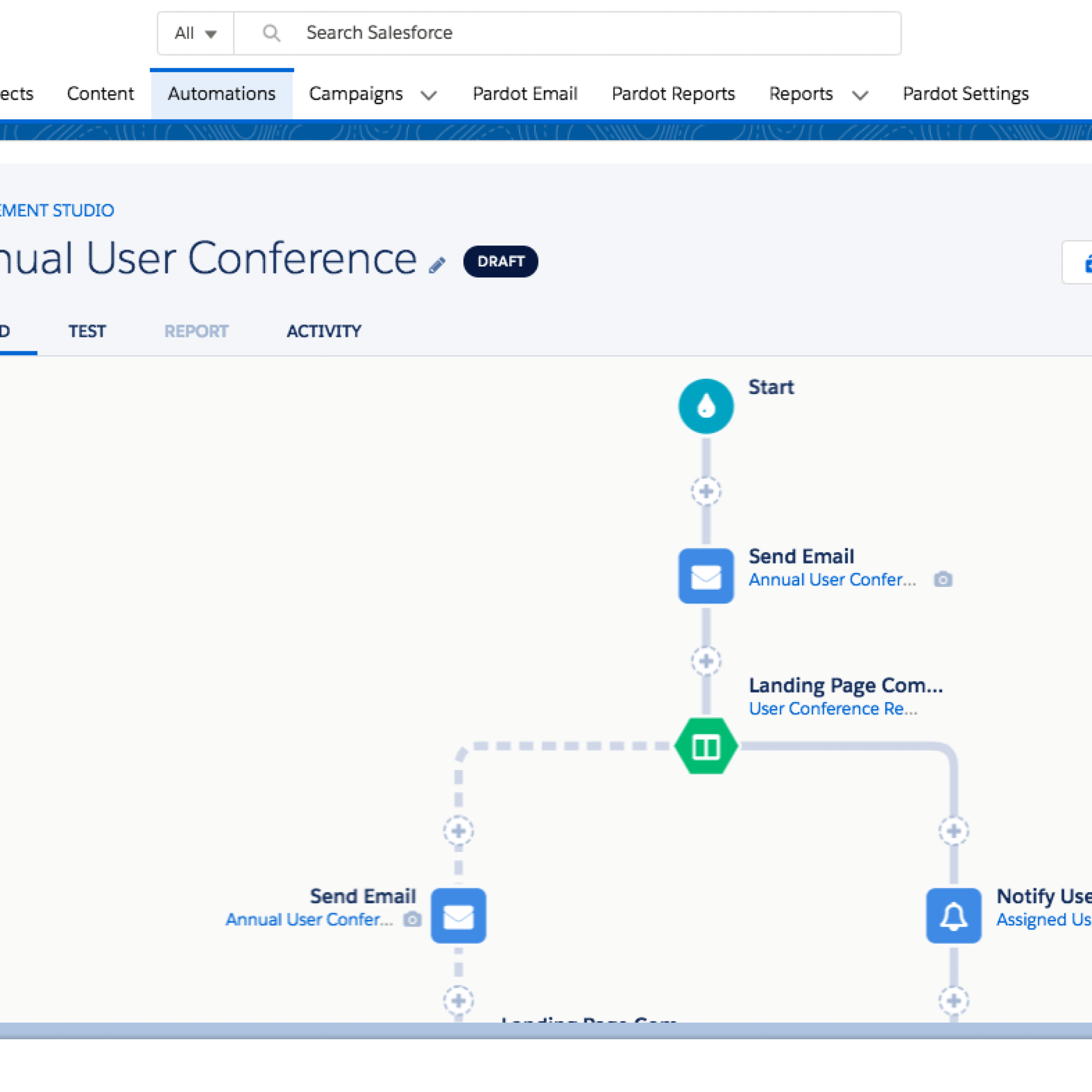Select the Notify User bell node
This screenshot has height=1092, width=1092.
954,916
